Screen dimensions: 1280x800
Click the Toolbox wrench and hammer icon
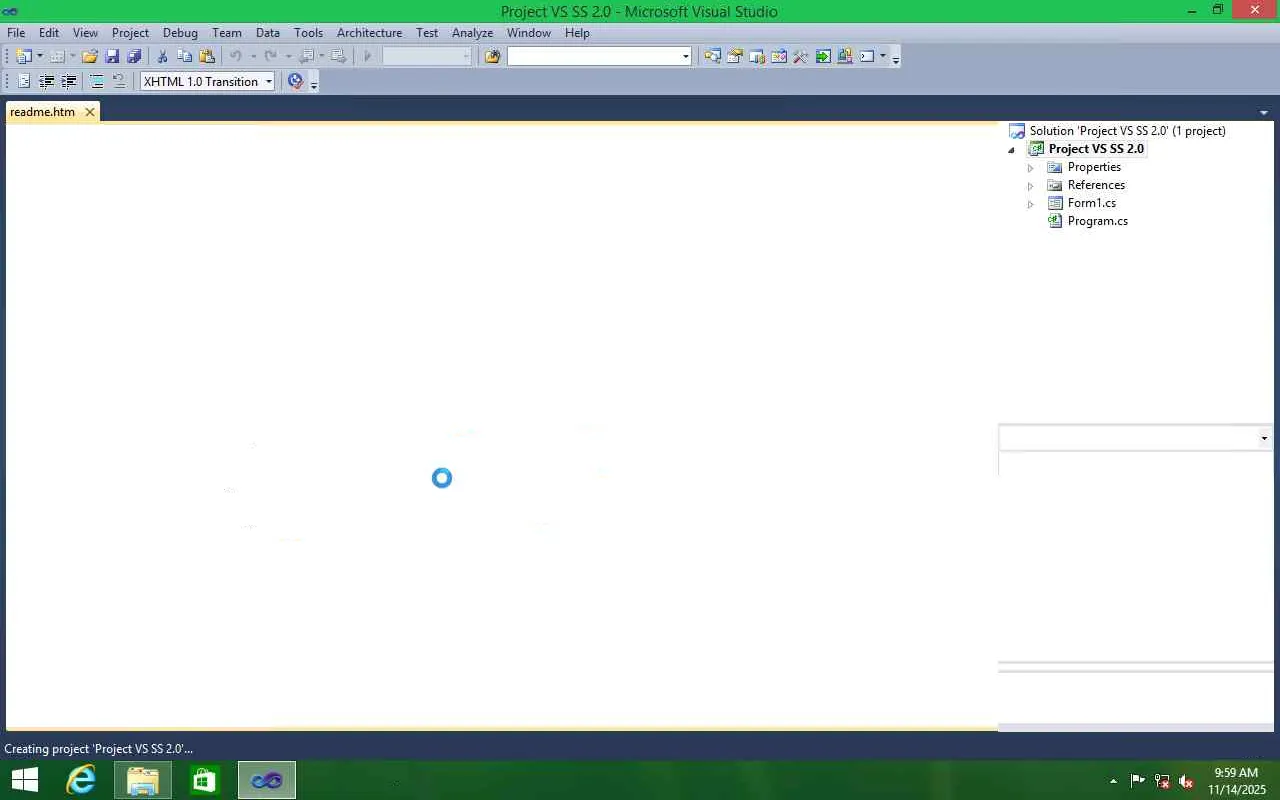click(801, 57)
